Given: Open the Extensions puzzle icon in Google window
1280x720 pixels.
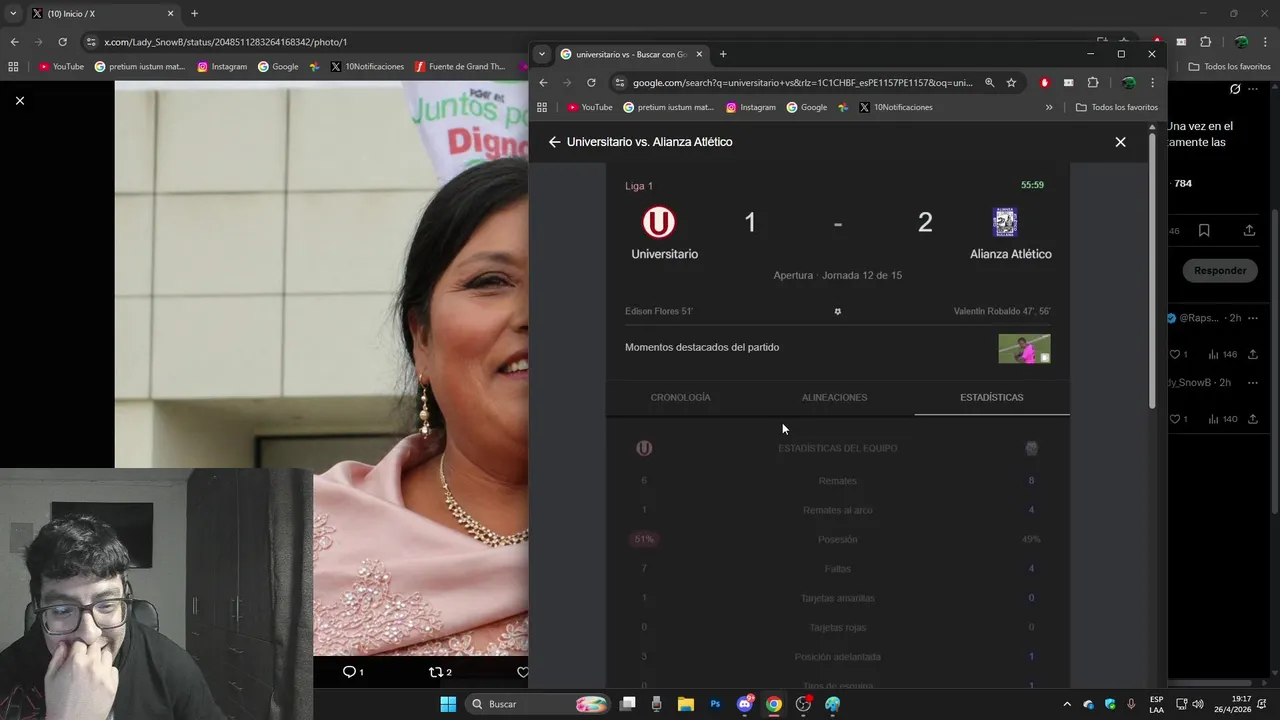Looking at the screenshot, I should [x=1093, y=83].
